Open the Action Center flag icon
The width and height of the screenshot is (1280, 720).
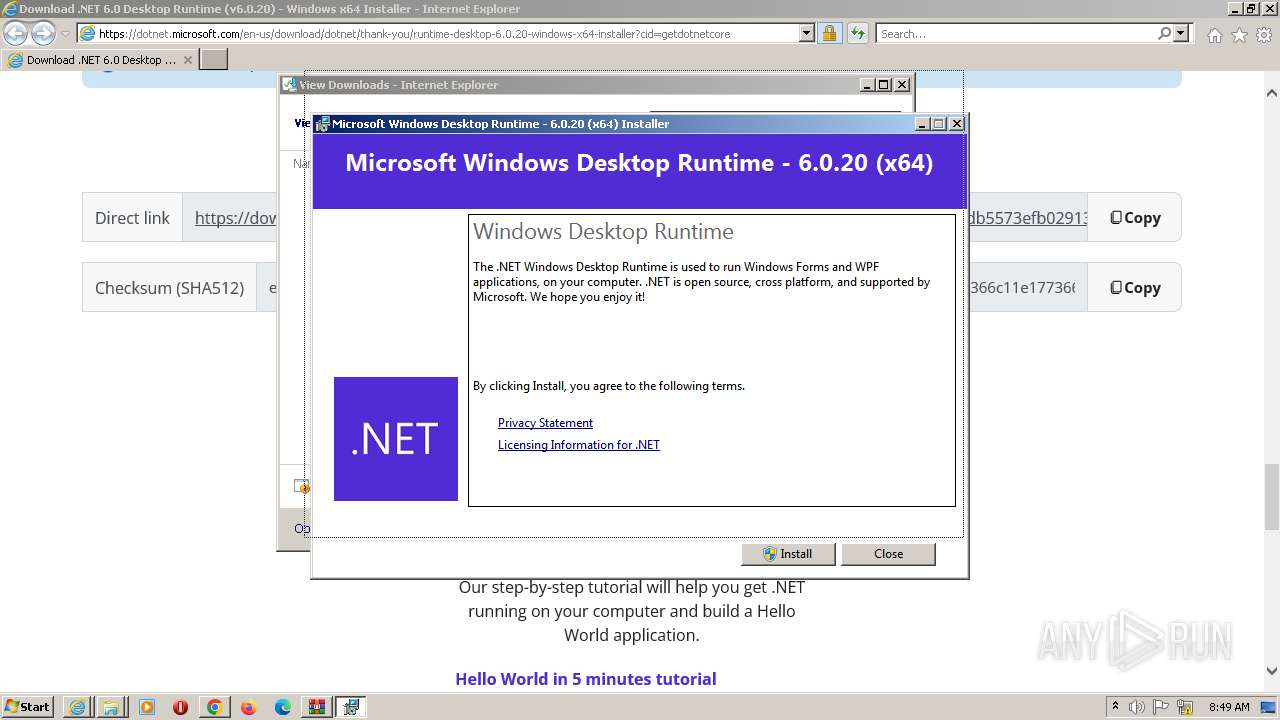click(x=1162, y=707)
